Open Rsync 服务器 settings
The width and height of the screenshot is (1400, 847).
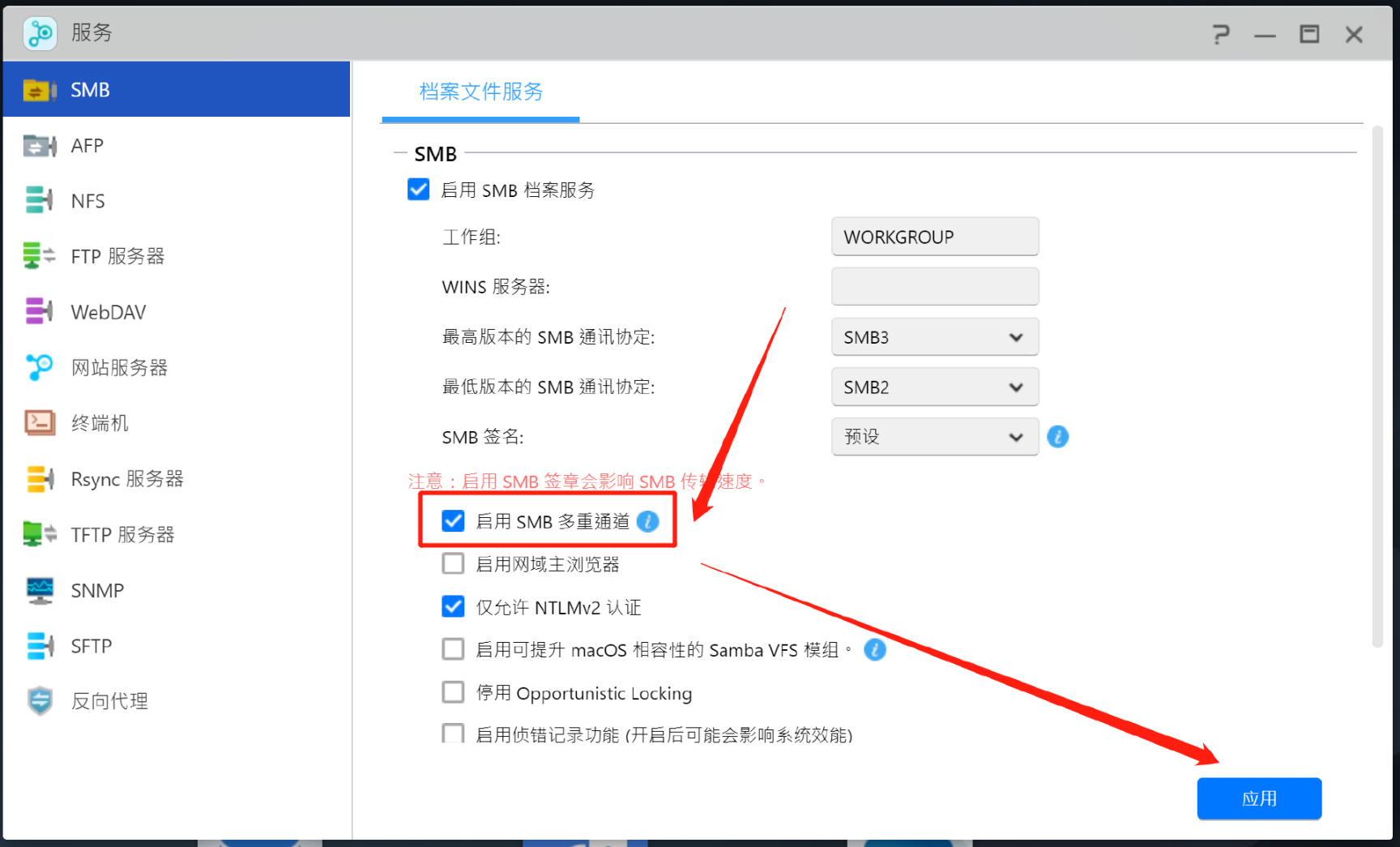(x=126, y=478)
